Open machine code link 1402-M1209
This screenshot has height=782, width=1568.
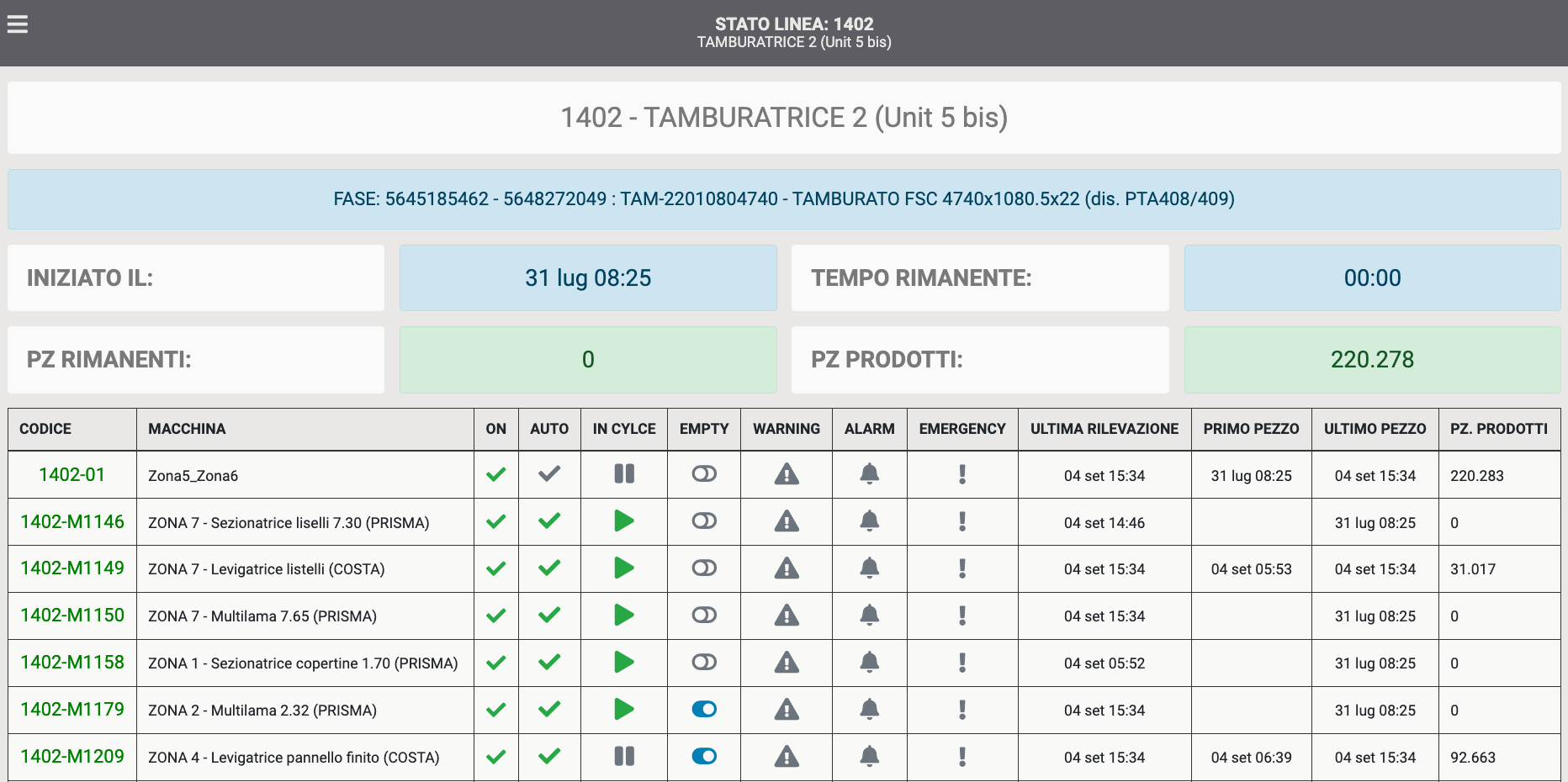pyautogui.click(x=72, y=757)
